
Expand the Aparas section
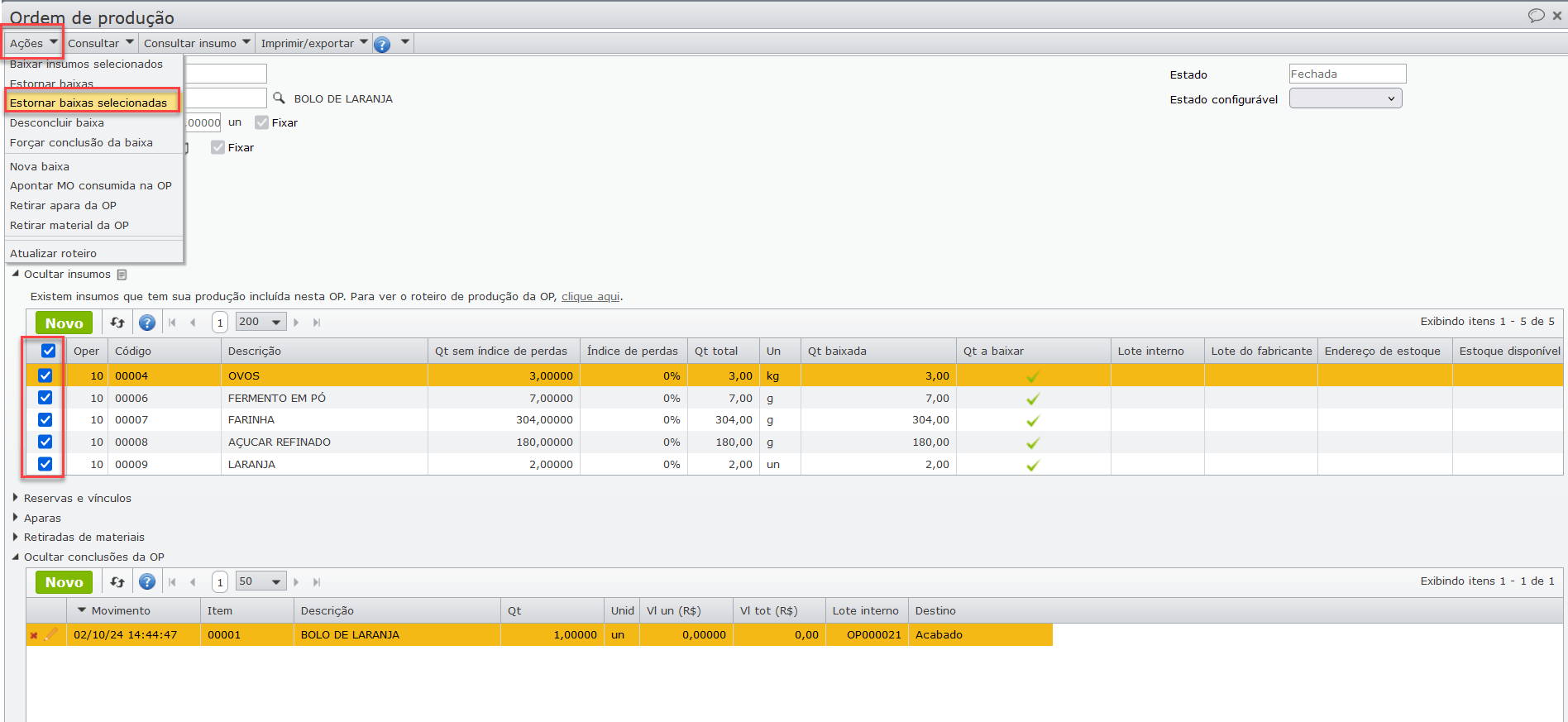click(16, 518)
